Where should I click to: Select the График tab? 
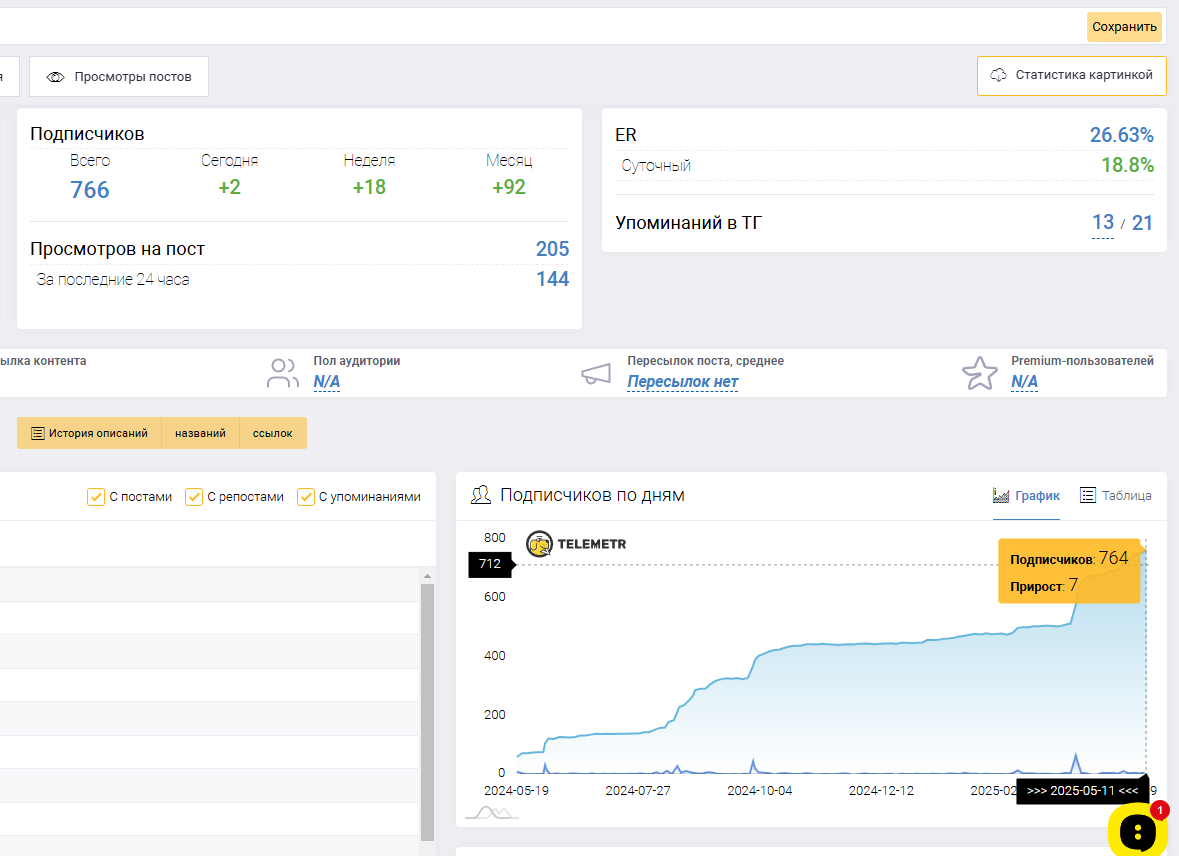click(1026, 496)
